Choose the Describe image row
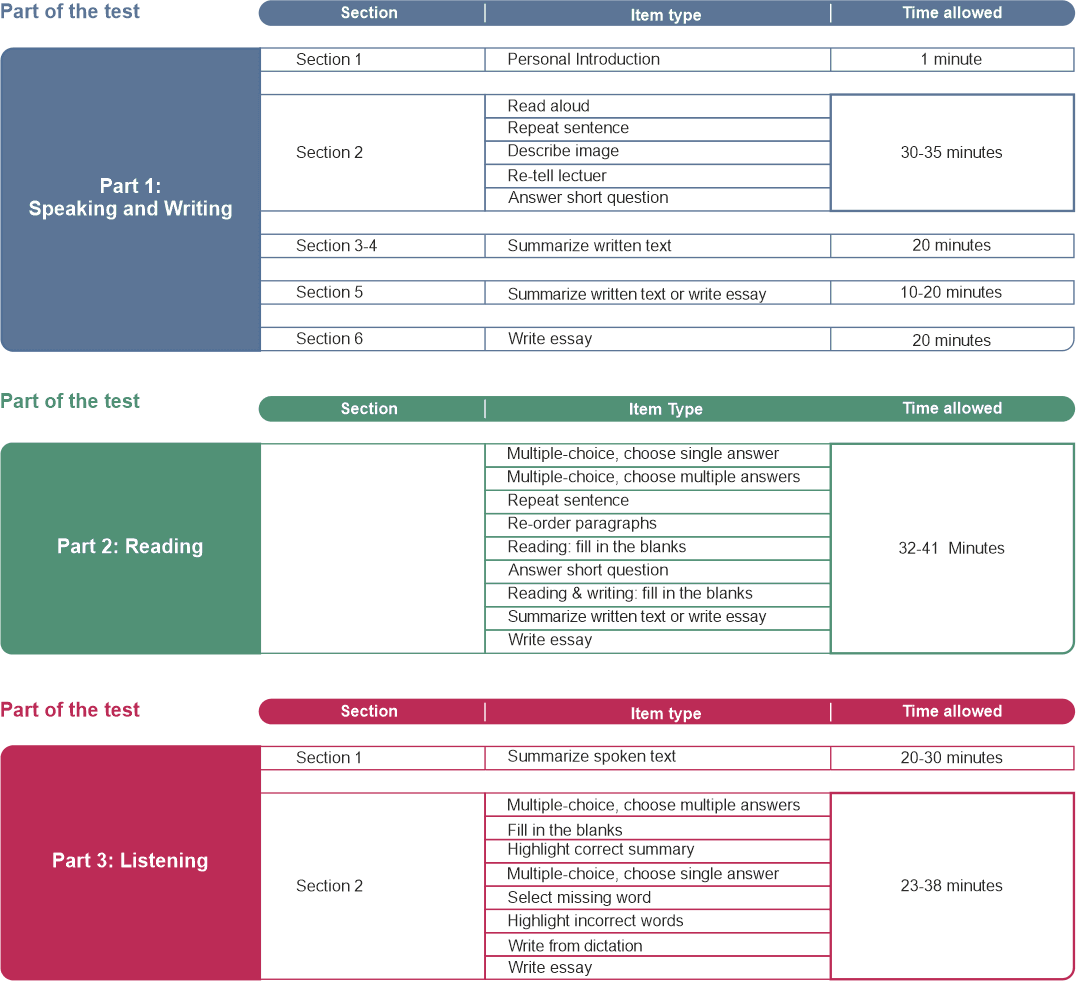This screenshot has height=981, width=1076. coord(563,152)
